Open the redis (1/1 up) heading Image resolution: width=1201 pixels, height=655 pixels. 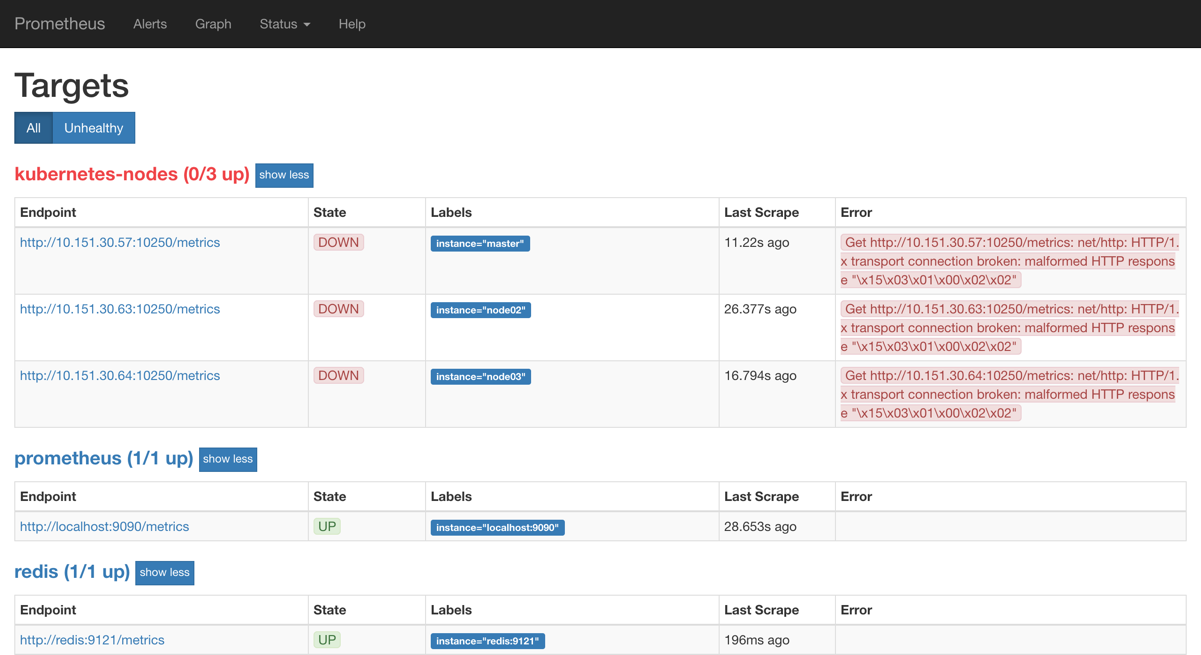(72, 572)
